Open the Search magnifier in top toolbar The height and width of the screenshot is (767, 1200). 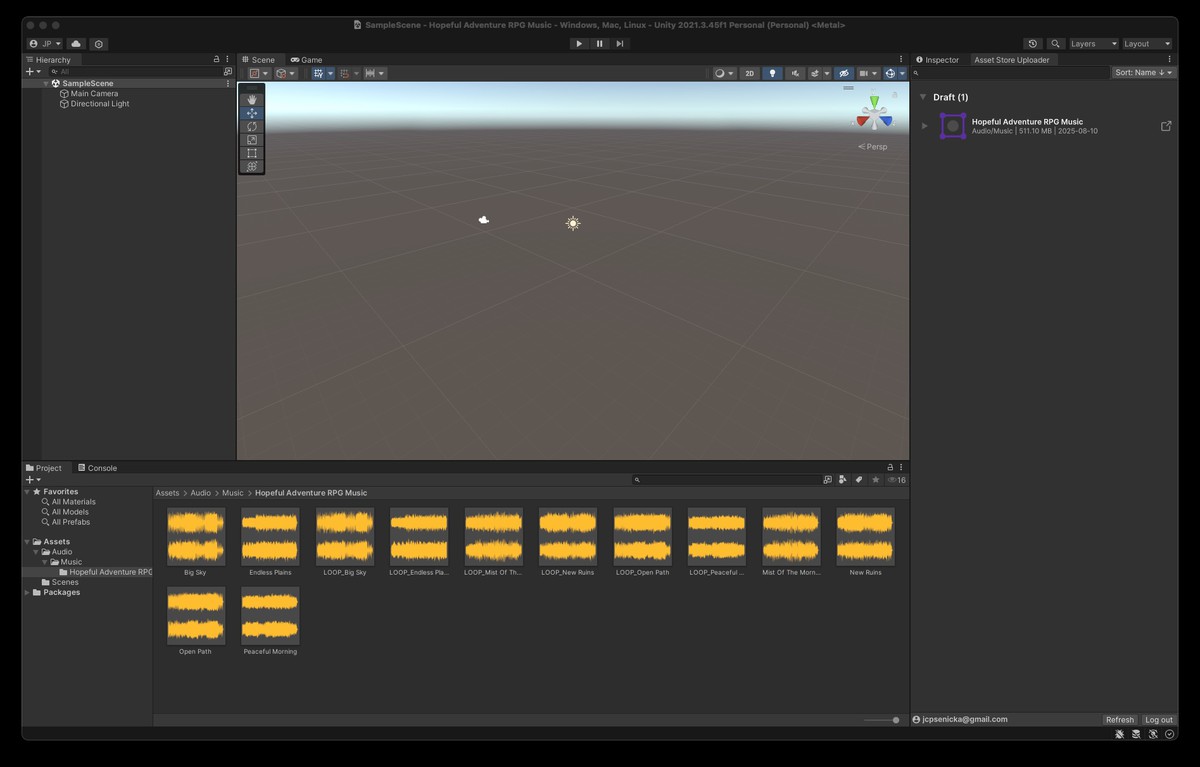point(1055,44)
